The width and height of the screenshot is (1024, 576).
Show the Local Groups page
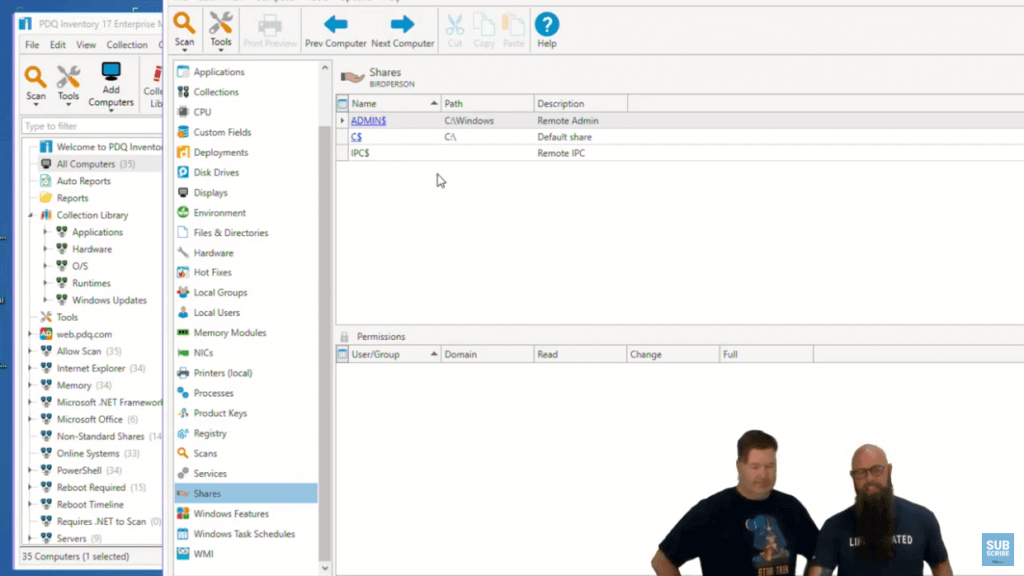coord(220,293)
